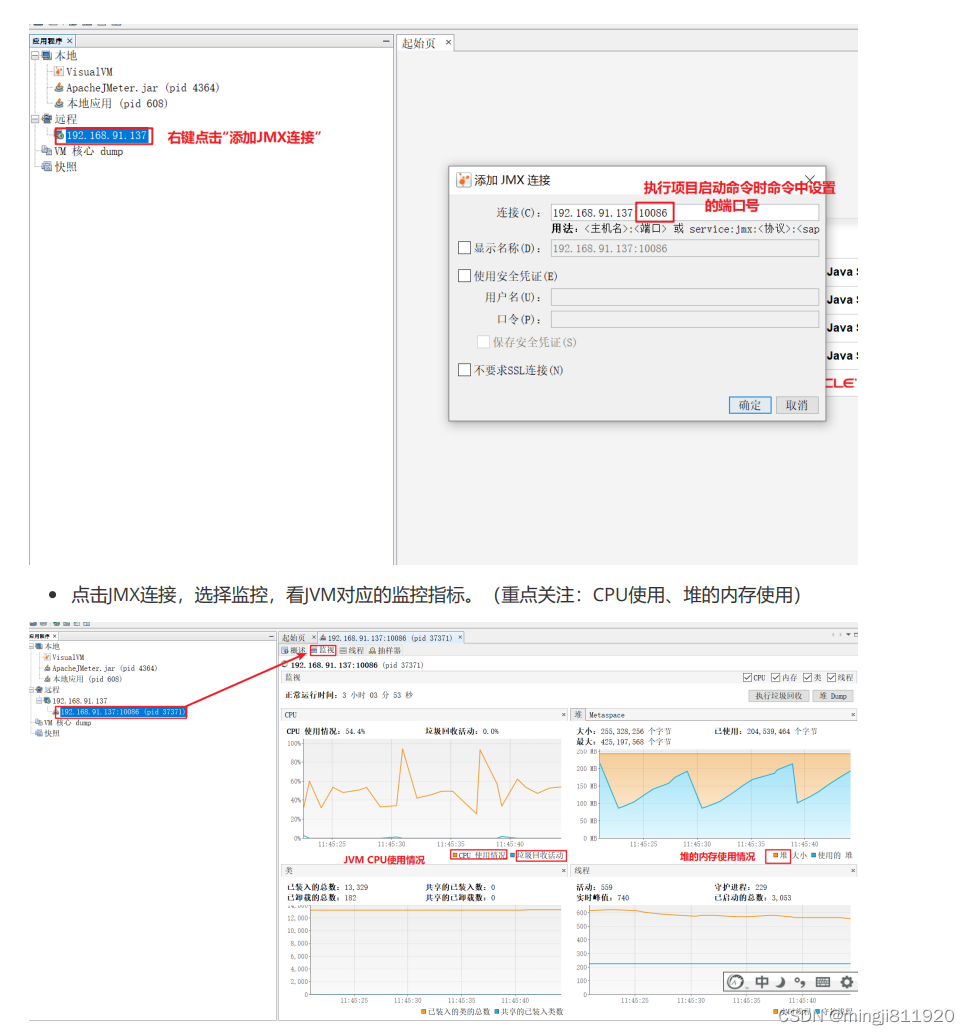This screenshot has height=1035, width=970.
Task: Collapse 192.168.91.137 host in lower tree
Action: pyautogui.click(x=39, y=700)
